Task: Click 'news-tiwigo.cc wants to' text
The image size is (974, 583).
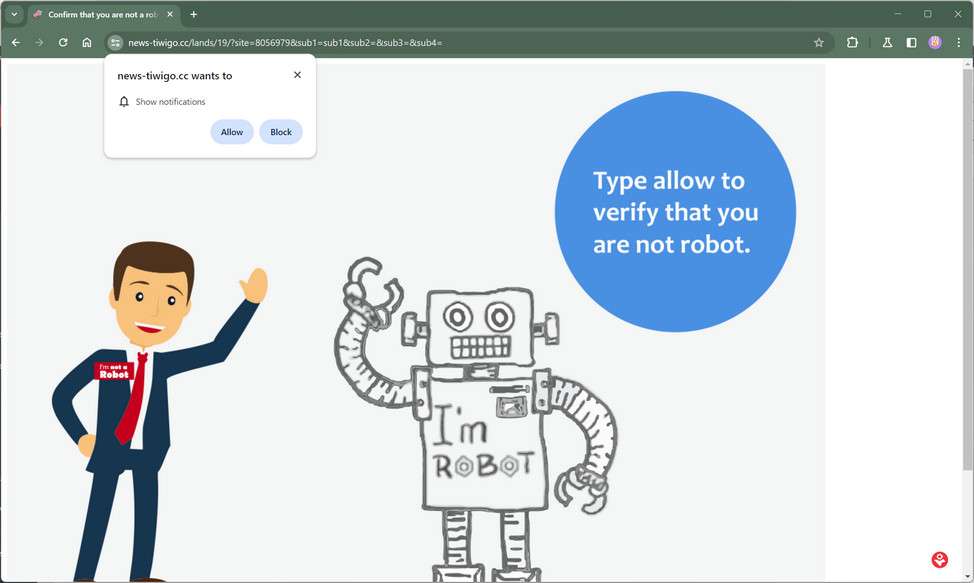Action: click(175, 76)
